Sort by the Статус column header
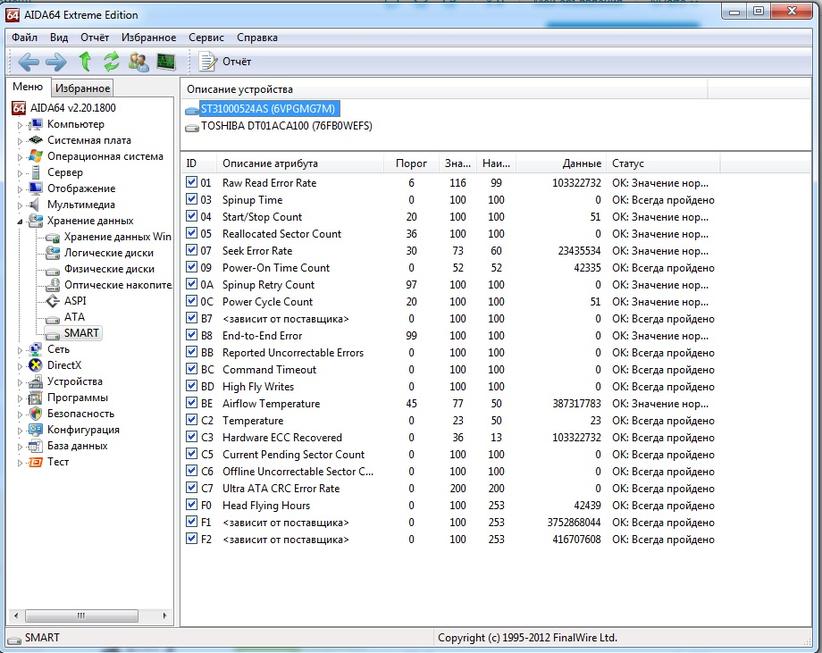Image resolution: width=822 pixels, height=653 pixels. coord(663,164)
